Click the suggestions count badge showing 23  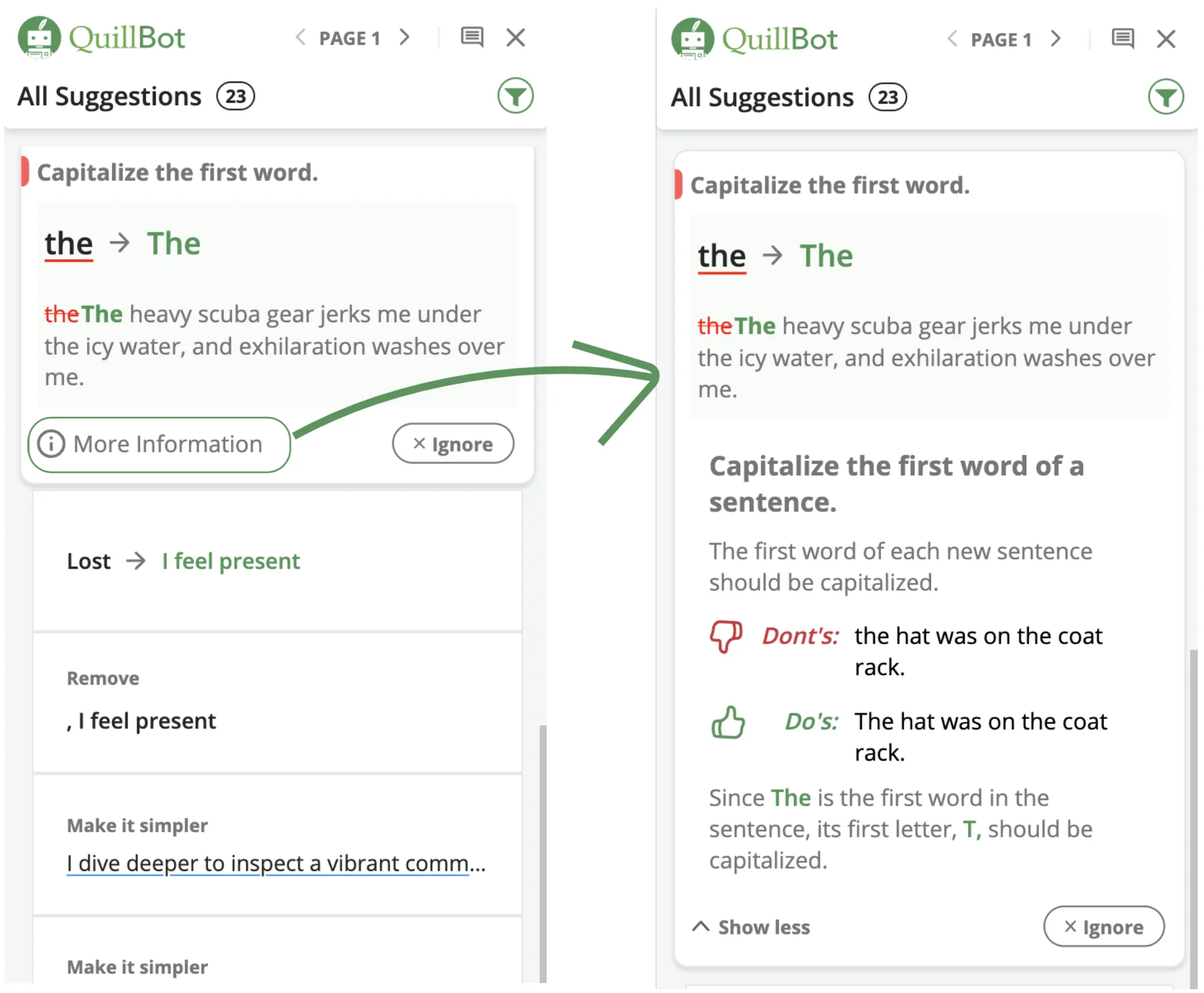pos(235,96)
